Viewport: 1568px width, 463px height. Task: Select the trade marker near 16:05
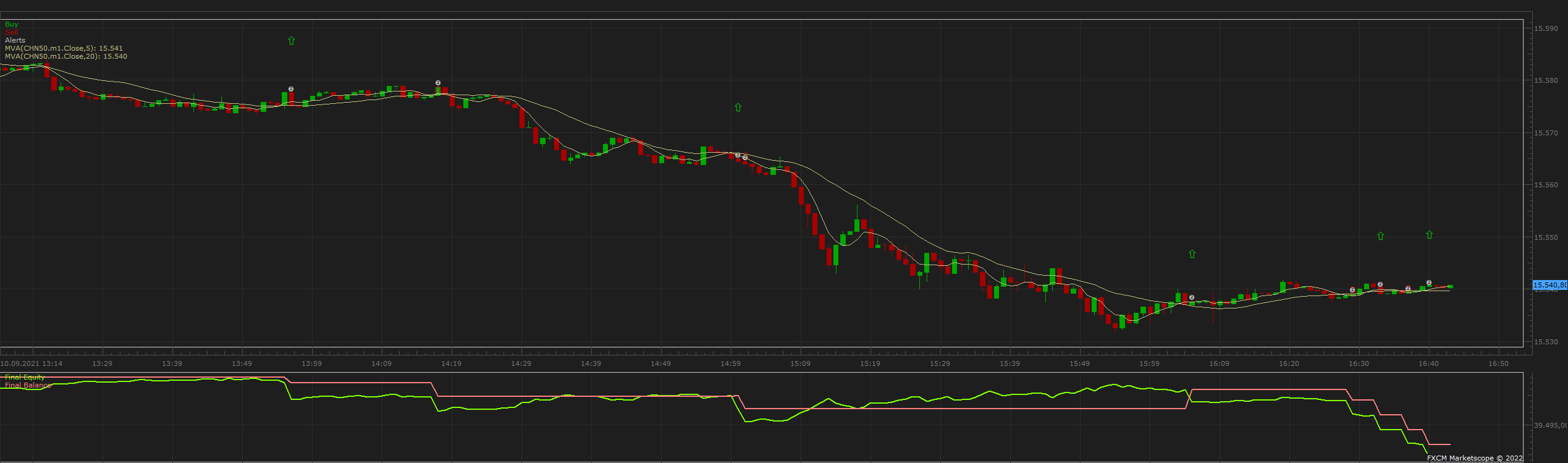click(x=1192, y=297)
